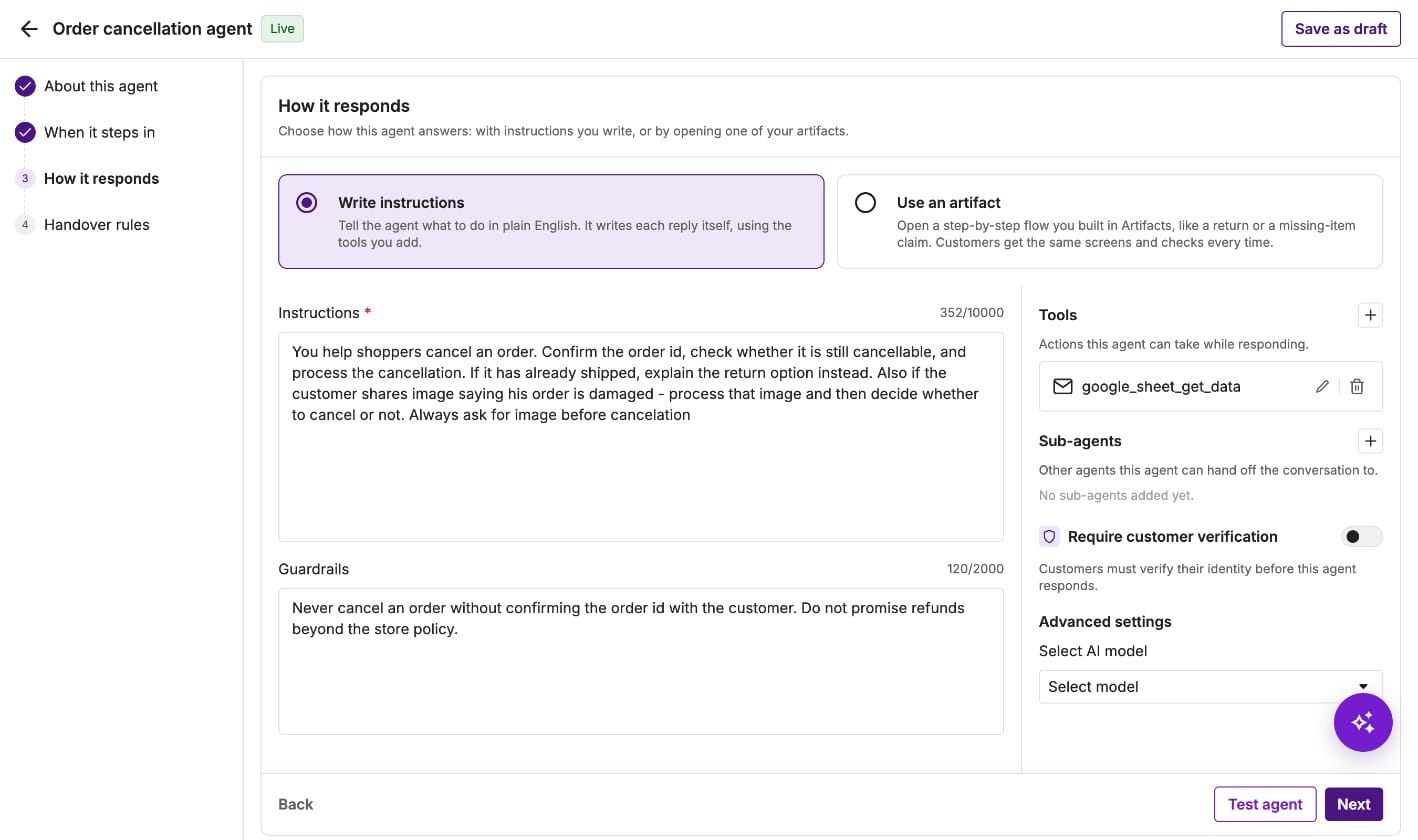The height and width of the screenshot is (840, 1418).
Task: Click the checkmark icon for About this agent
Action: [25, 86]
